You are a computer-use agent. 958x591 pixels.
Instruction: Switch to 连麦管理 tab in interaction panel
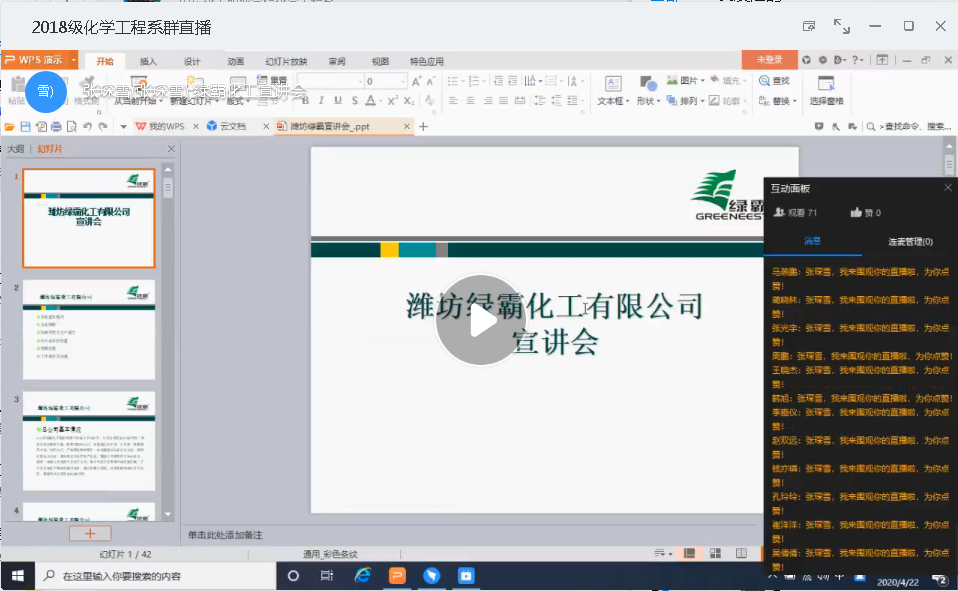point(910,241)
